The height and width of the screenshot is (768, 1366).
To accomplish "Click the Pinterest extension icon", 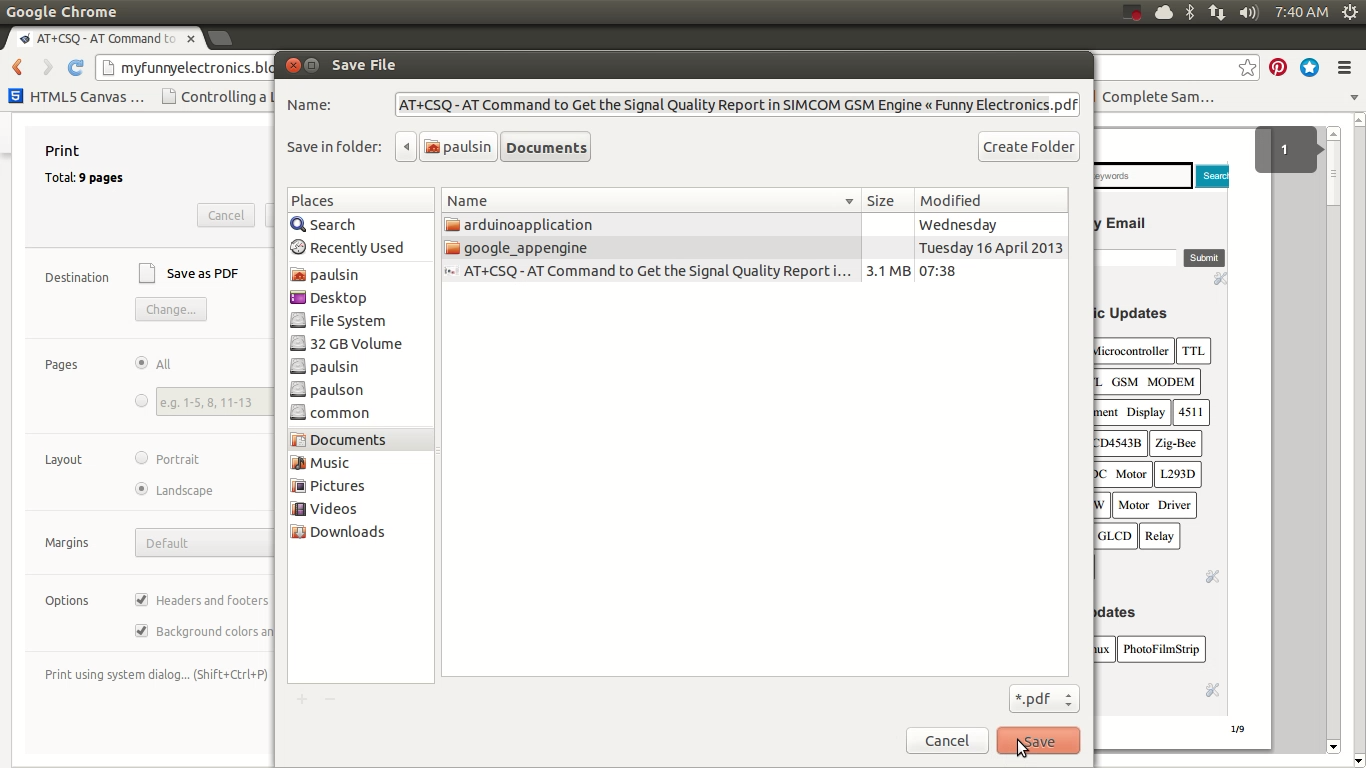I will (1278, 68).
